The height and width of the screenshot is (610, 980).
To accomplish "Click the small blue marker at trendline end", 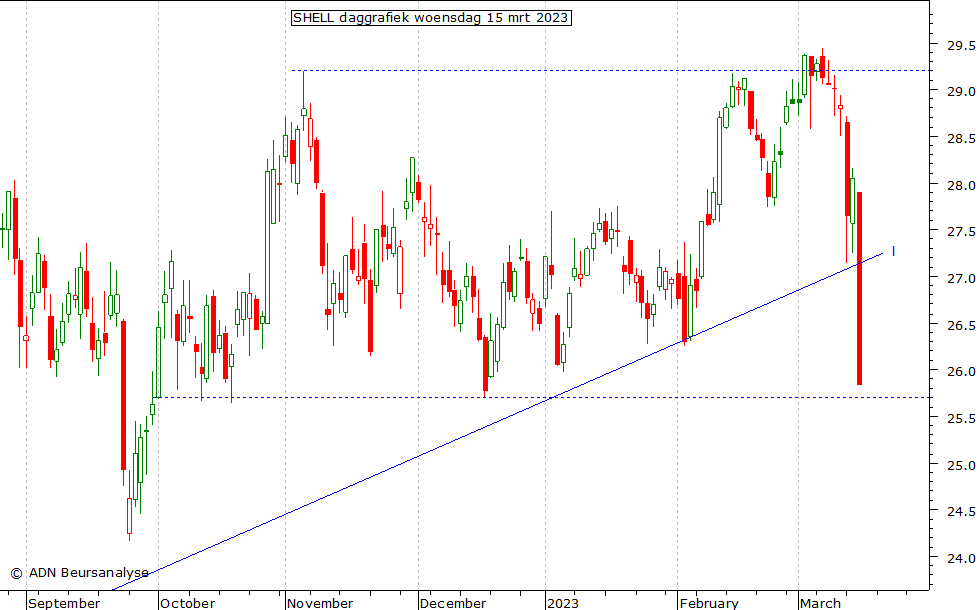I will pos(894,251).
